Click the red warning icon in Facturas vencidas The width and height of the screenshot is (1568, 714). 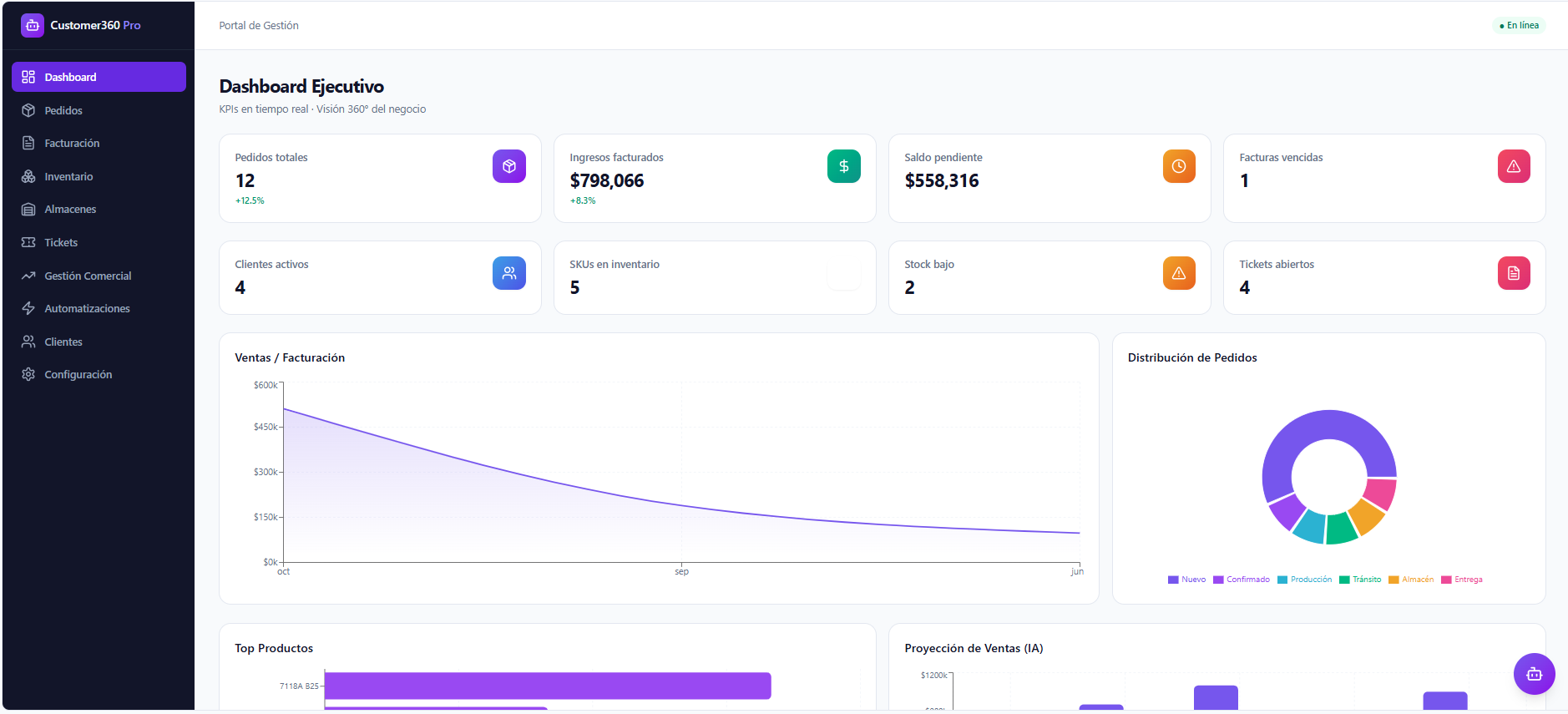point(1514,166)
